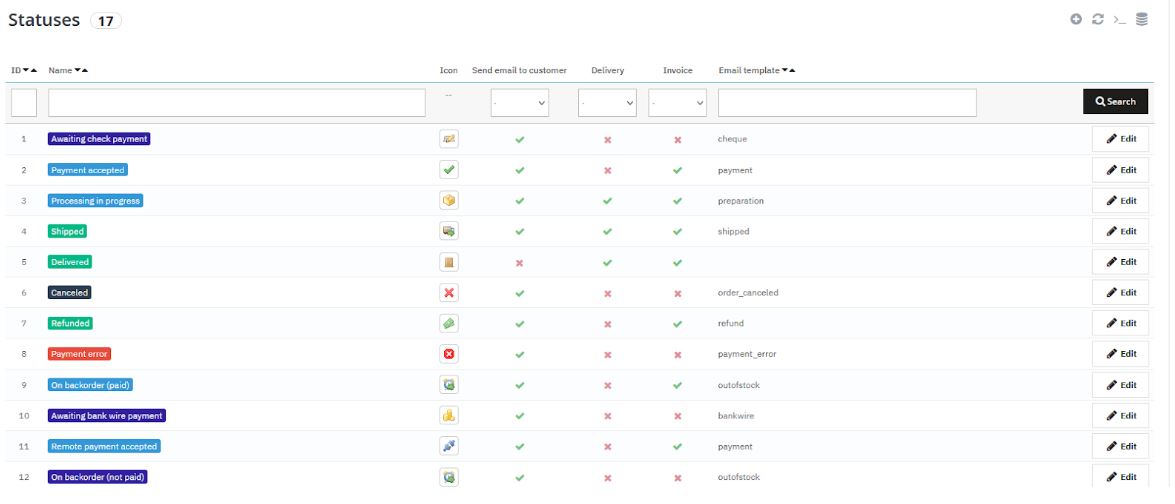Viewport: 1175px width, 504px height.
Task: Click the add new status plus icon
Action: (x=1076, y=19)
